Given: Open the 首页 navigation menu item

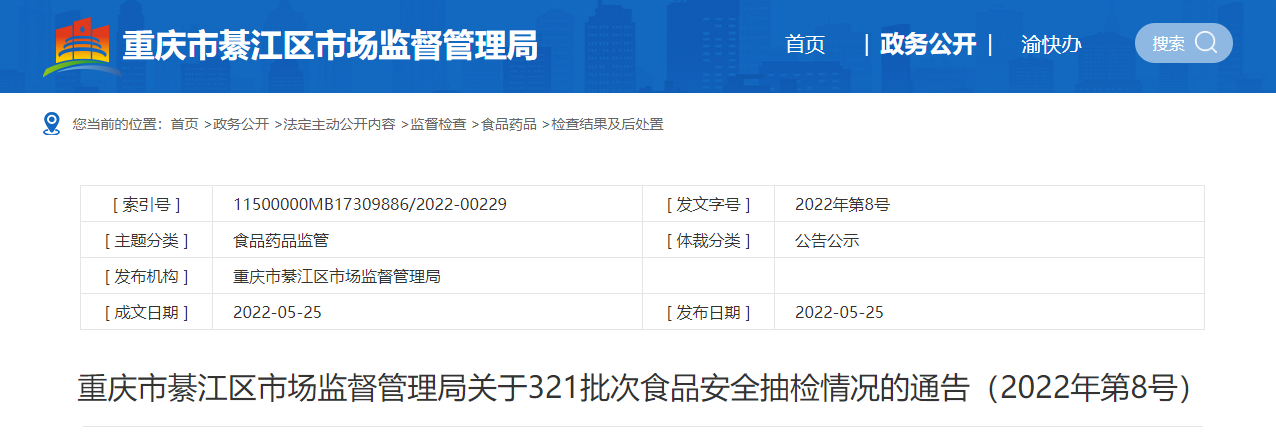Looking at the screenshot, I should click(805, 45).
